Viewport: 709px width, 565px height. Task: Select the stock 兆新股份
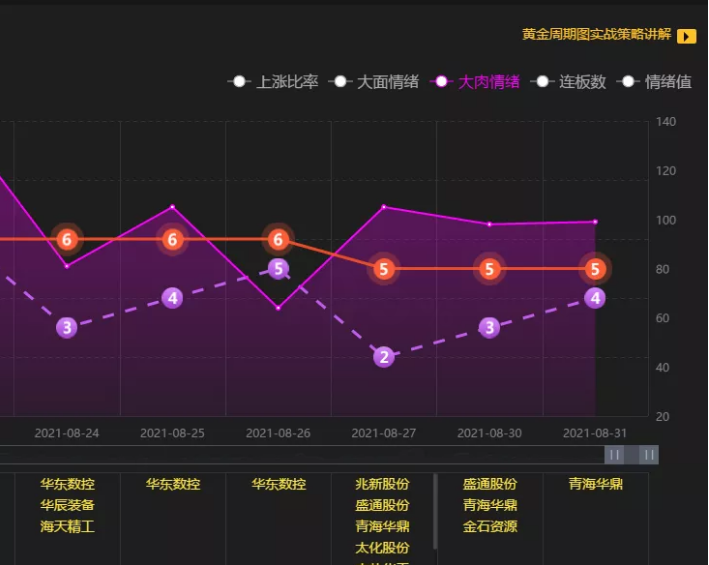382,484
